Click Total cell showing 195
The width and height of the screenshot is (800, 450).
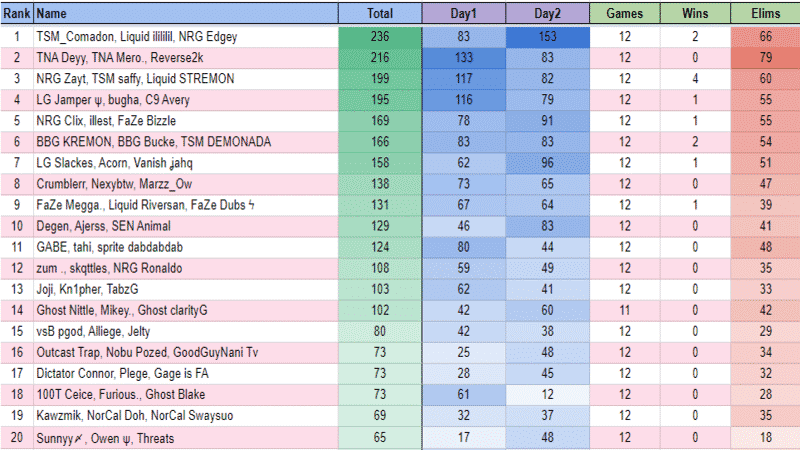380,100
